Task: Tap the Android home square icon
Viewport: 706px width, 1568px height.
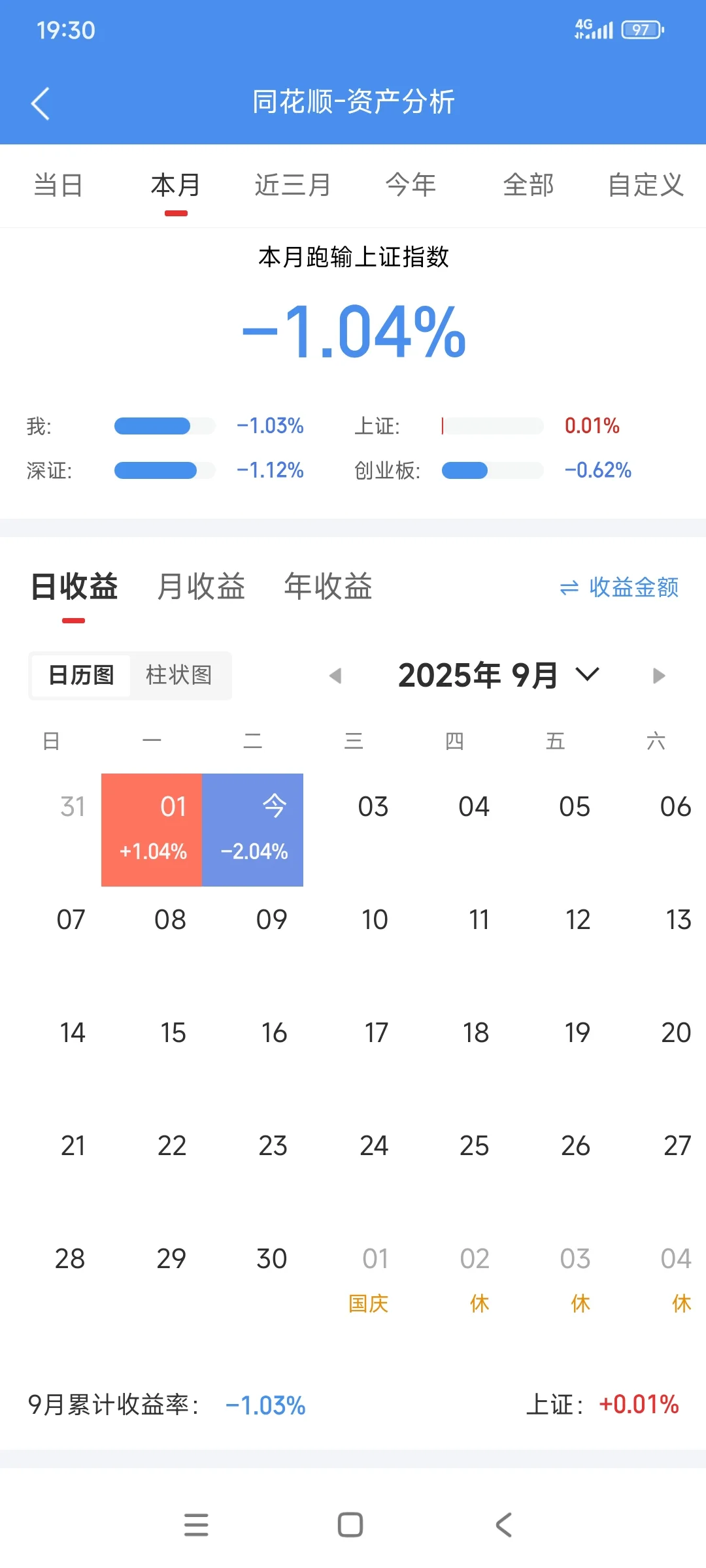Action: [350, 1525]
